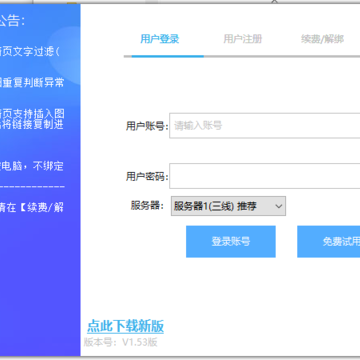The image size is (360, 360).
Task: Click the 登录账号 button
Action: coord(231,242)
